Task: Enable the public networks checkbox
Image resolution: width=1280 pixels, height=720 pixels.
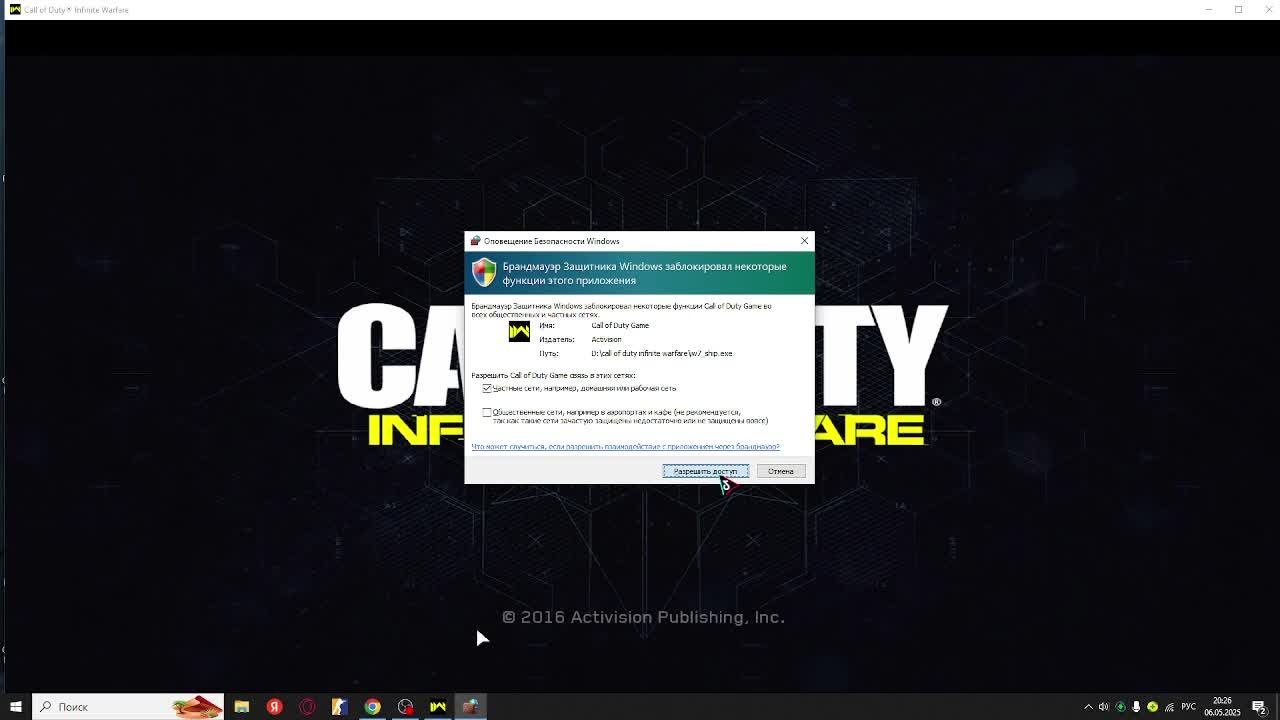Action: pyautogui.click(x=487, y=412)
